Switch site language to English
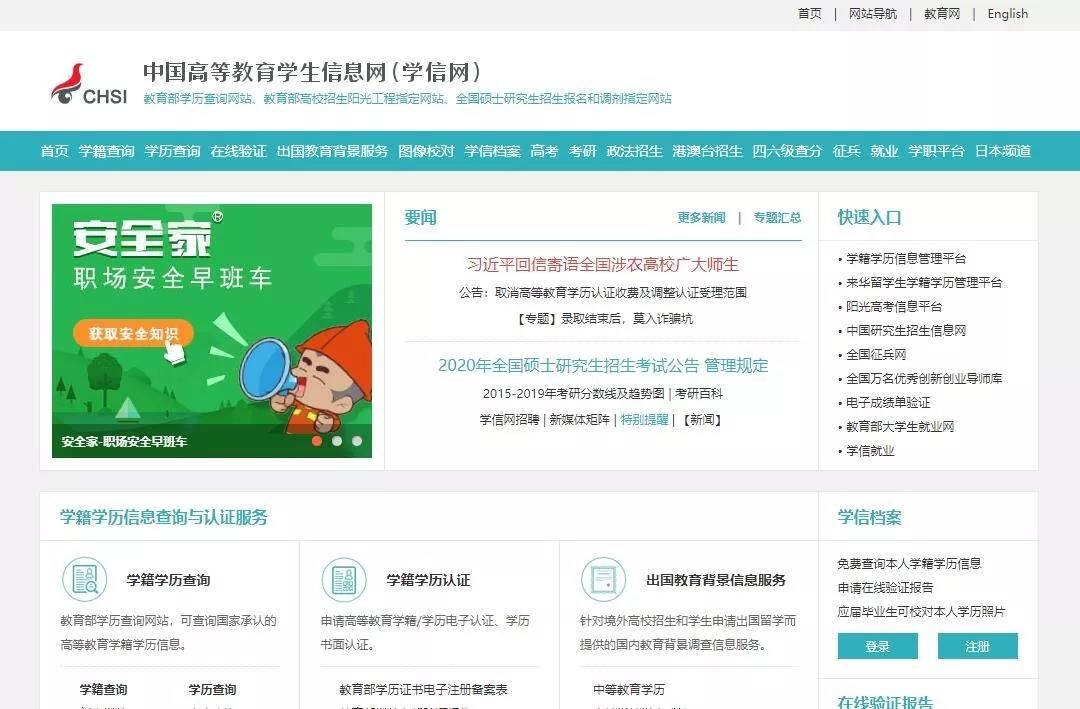This screenshot has width=1080, height=709. click(x=1007, y=14)
